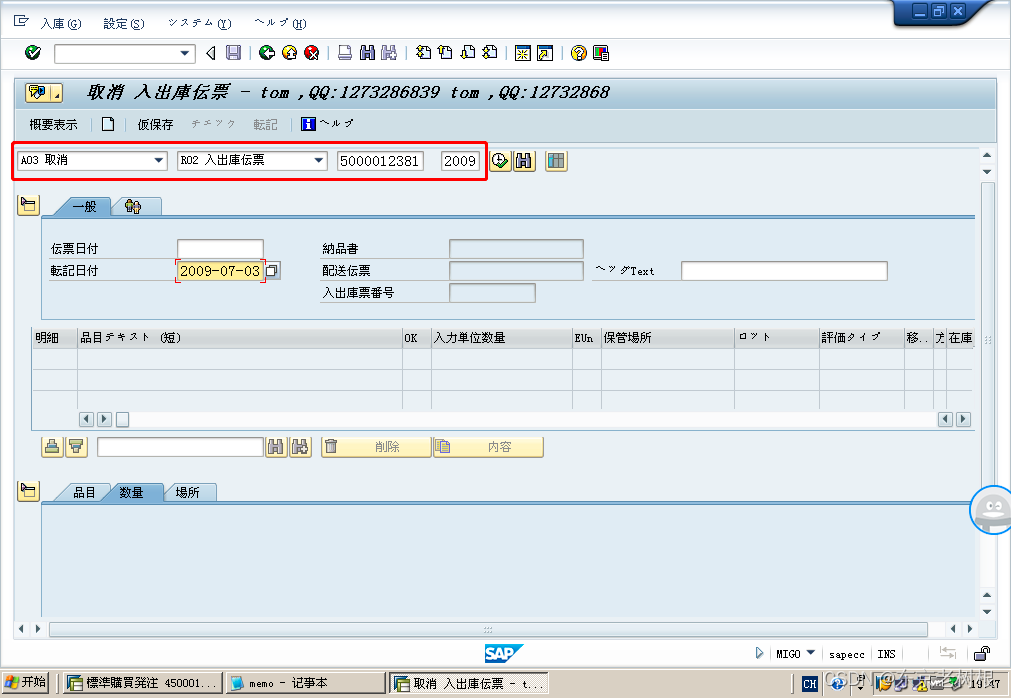Click the yellow question mark Help icon
This screenshot has width=1011, height=698.
click(x=578, y=53)
